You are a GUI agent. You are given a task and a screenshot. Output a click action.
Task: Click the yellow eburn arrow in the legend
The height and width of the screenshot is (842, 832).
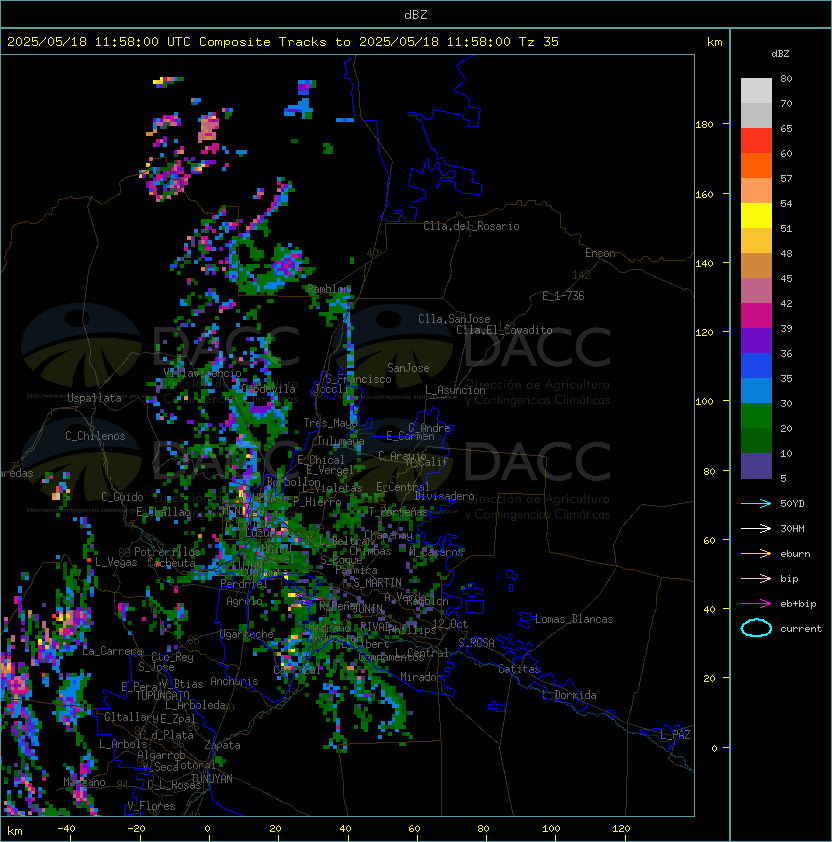point(756,553)
